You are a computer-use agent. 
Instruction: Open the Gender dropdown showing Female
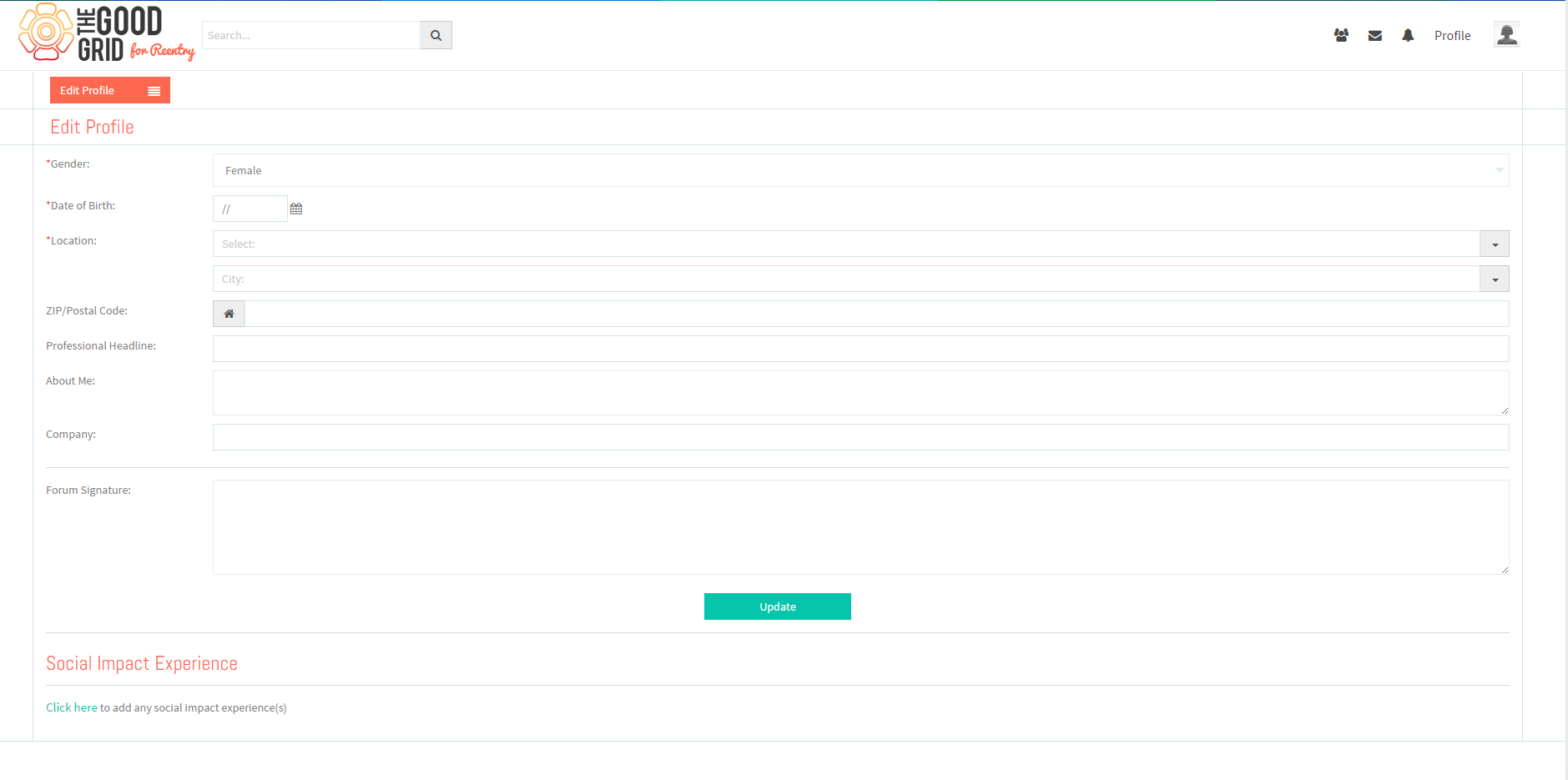pyautogui.click(x=860, y=170)
